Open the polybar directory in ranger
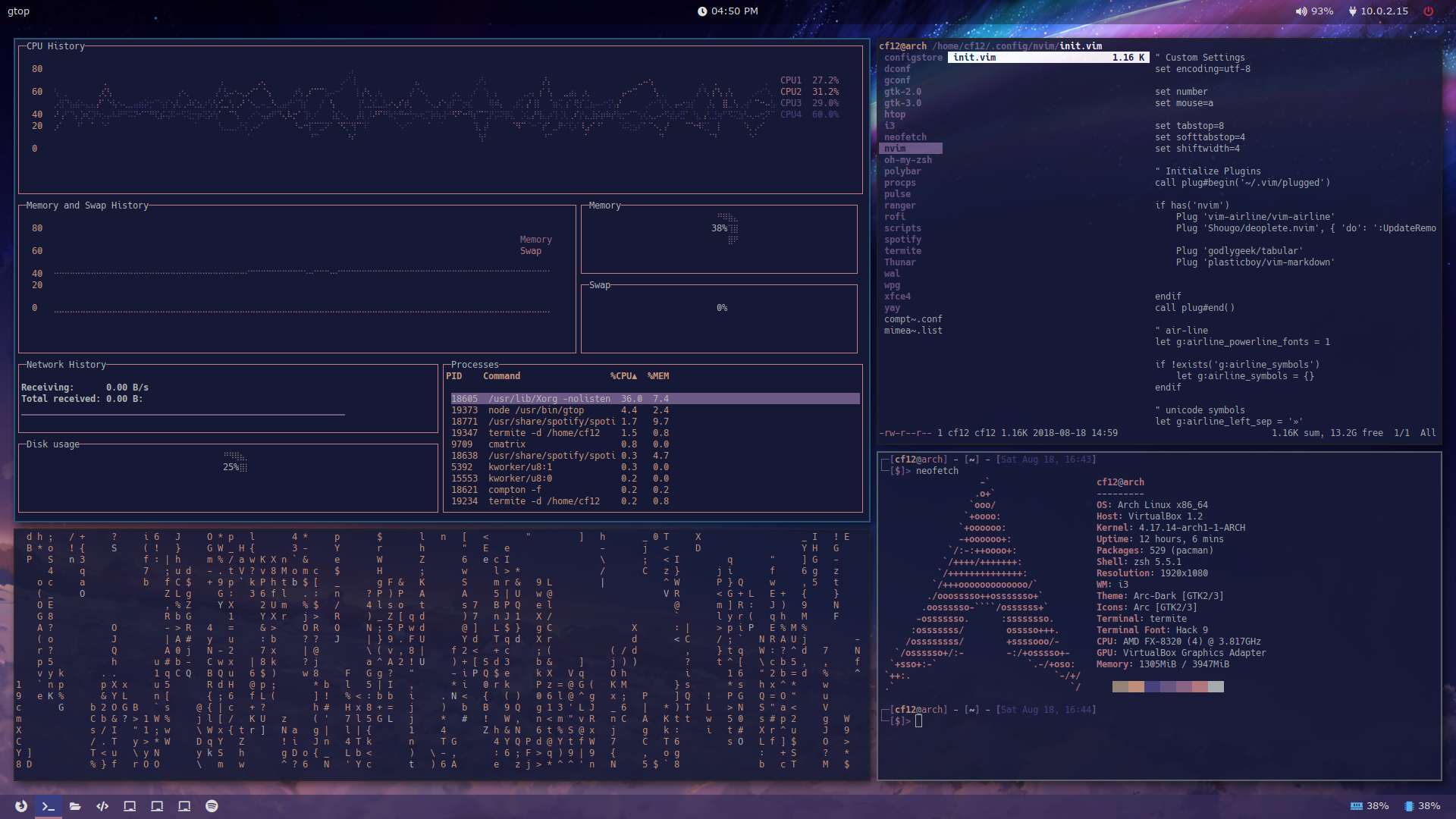The height and width of the screenshot is (819, 1456). coord(902,171)
